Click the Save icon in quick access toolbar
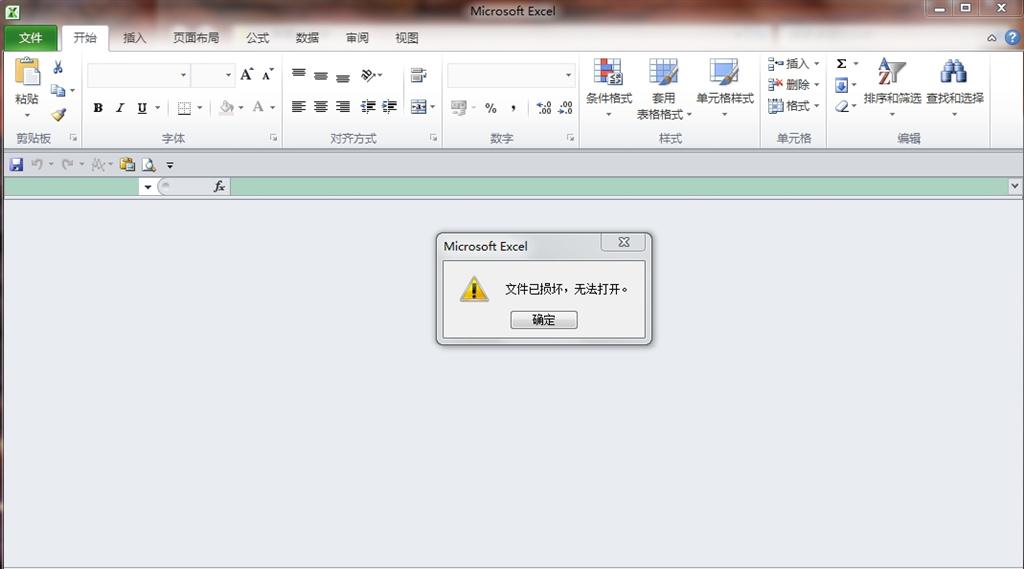This screenshot has width=1024, height=569. [16, 165]
